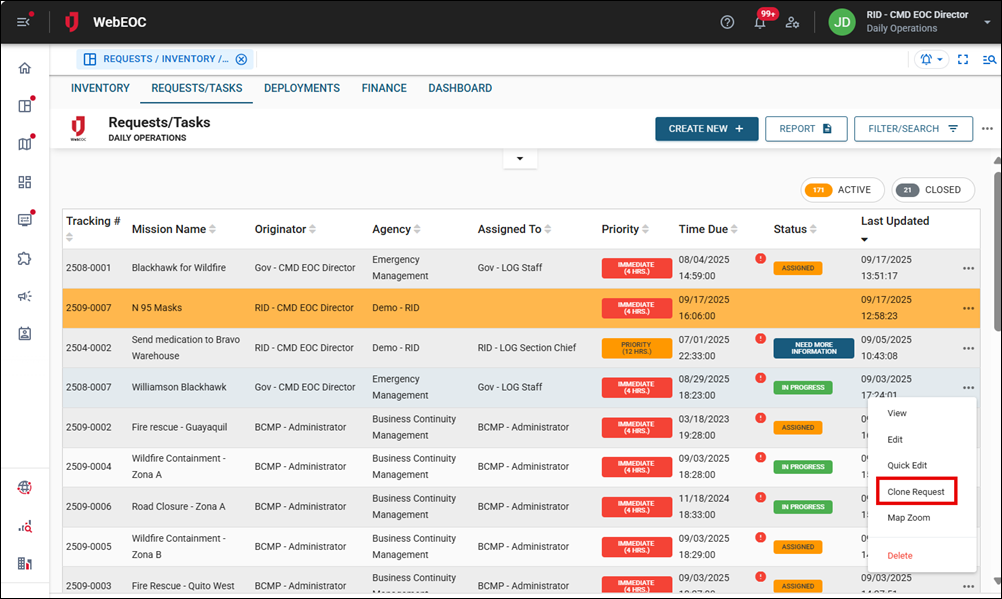Toggle the ACTIVE requests filter

pyautogui.click(x=841, y=189)
